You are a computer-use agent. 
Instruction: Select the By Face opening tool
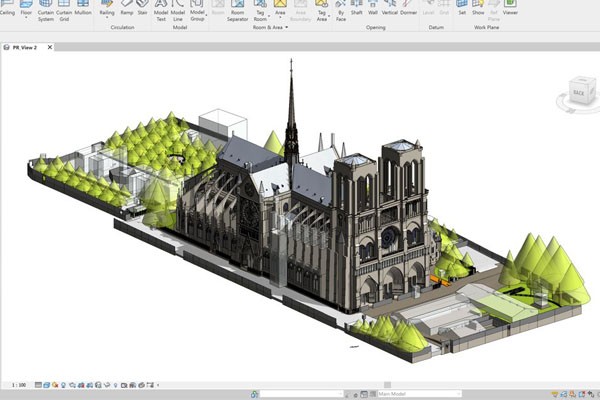tap(341, 11)
